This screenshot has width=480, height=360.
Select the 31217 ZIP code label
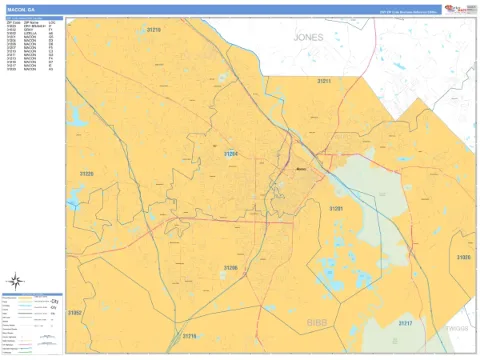(405, 323)
